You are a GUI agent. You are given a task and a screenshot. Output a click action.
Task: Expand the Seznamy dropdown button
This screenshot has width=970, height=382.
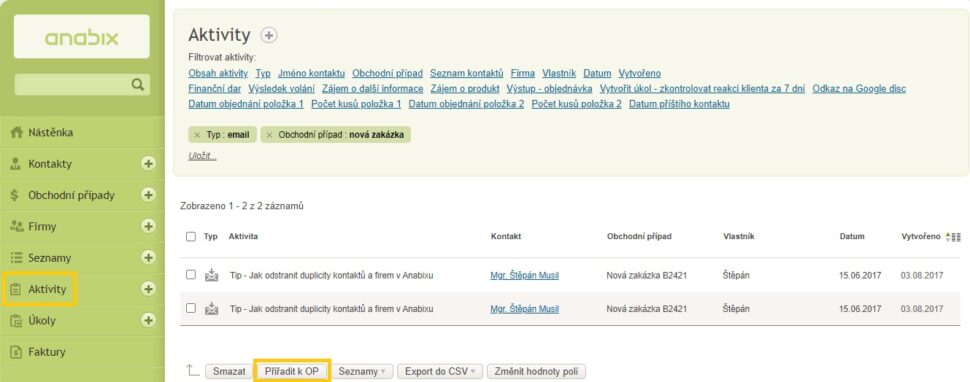362,371
